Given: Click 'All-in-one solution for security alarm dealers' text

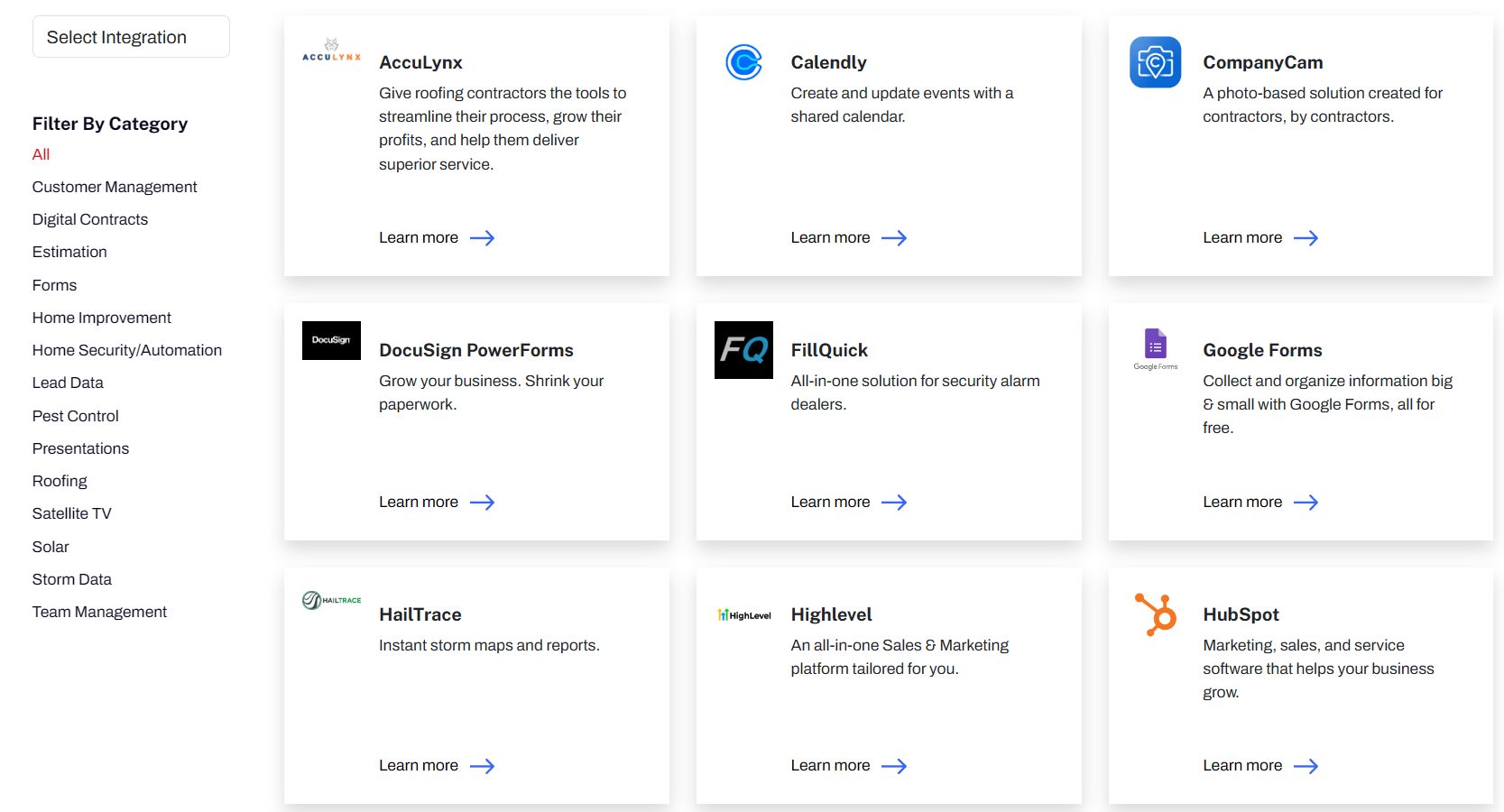Looking at the screenshot, I should (915, 392).
